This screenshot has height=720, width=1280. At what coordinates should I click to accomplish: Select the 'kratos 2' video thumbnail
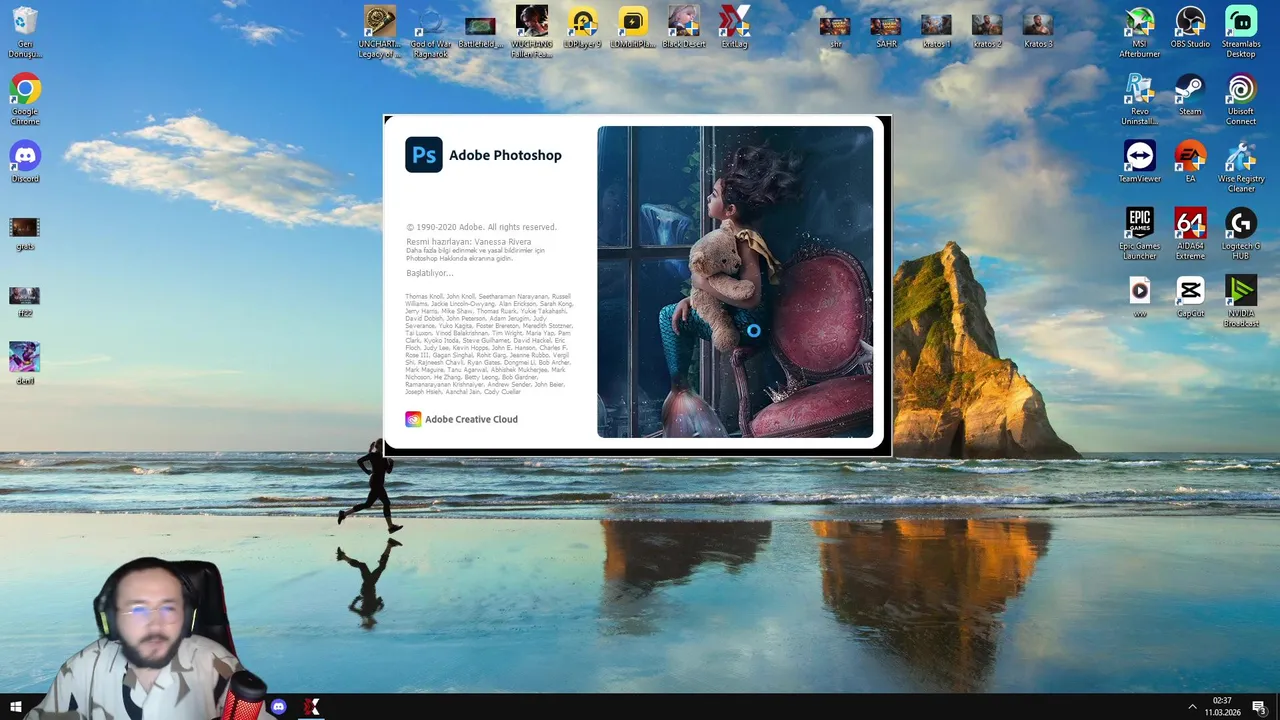[x=987, y=26]
